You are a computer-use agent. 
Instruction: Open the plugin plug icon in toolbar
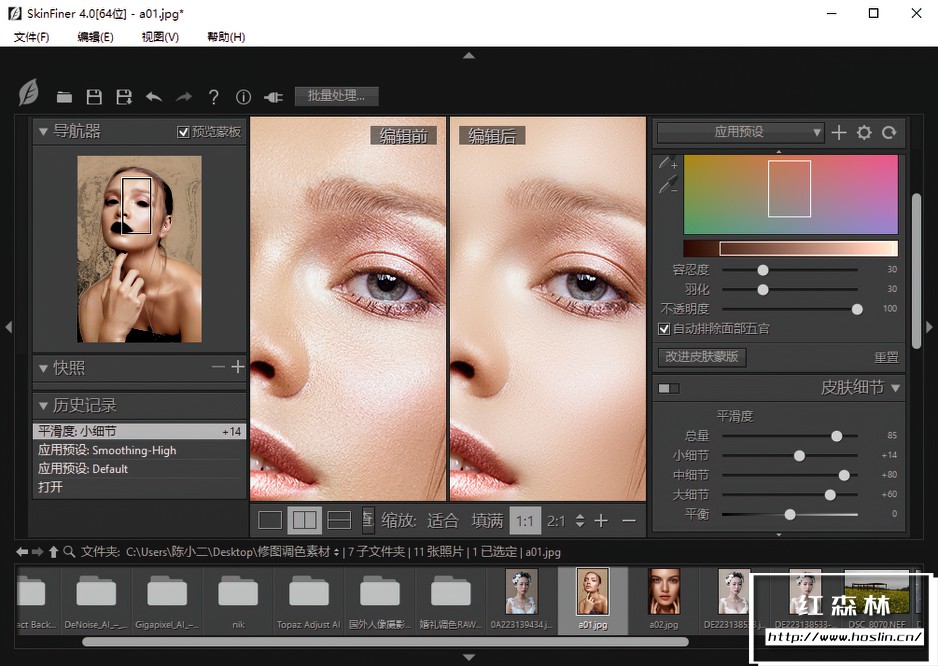click(x=273, y=97)
